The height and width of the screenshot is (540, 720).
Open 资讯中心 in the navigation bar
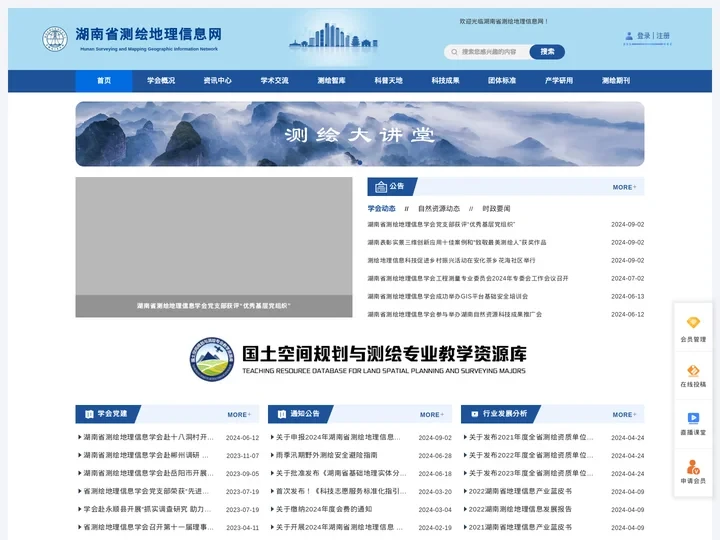point(218,81)
